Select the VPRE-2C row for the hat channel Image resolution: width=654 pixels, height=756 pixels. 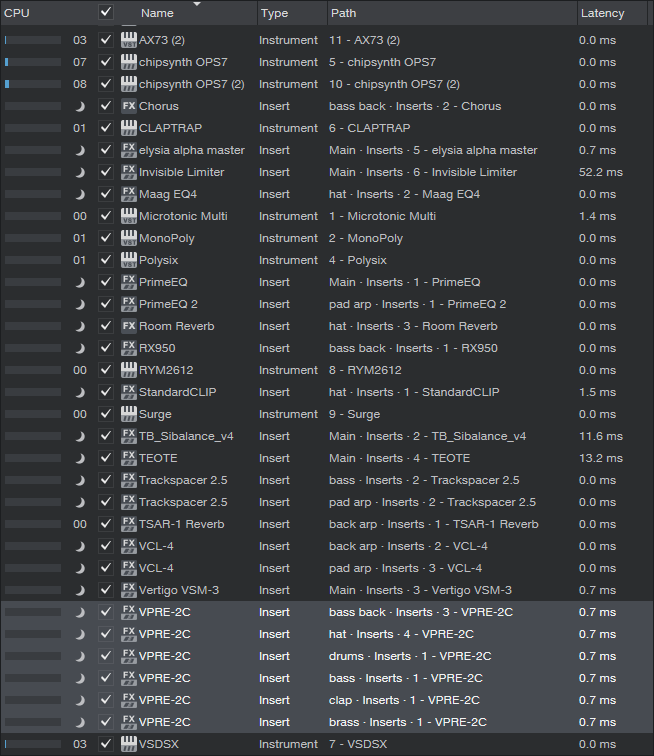327,634
